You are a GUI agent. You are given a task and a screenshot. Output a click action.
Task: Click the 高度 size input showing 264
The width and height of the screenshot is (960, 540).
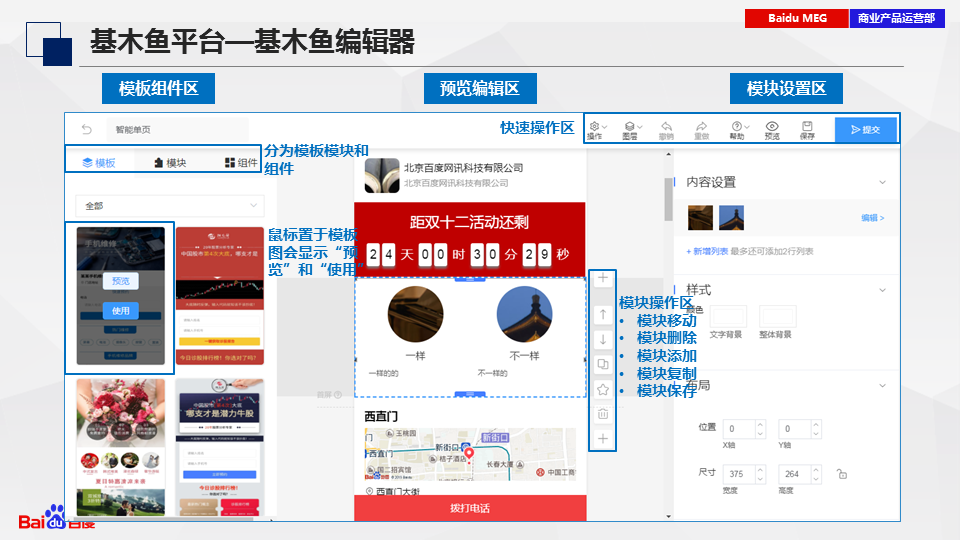tap(795, 474)
